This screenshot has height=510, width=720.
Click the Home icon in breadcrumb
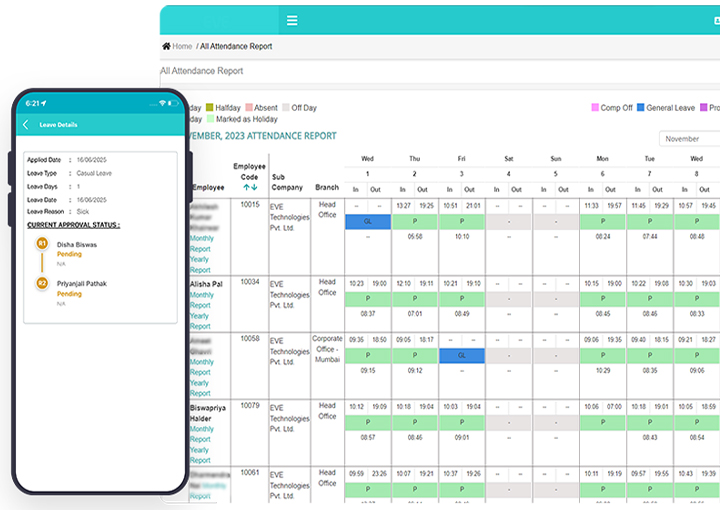(166, 46)
